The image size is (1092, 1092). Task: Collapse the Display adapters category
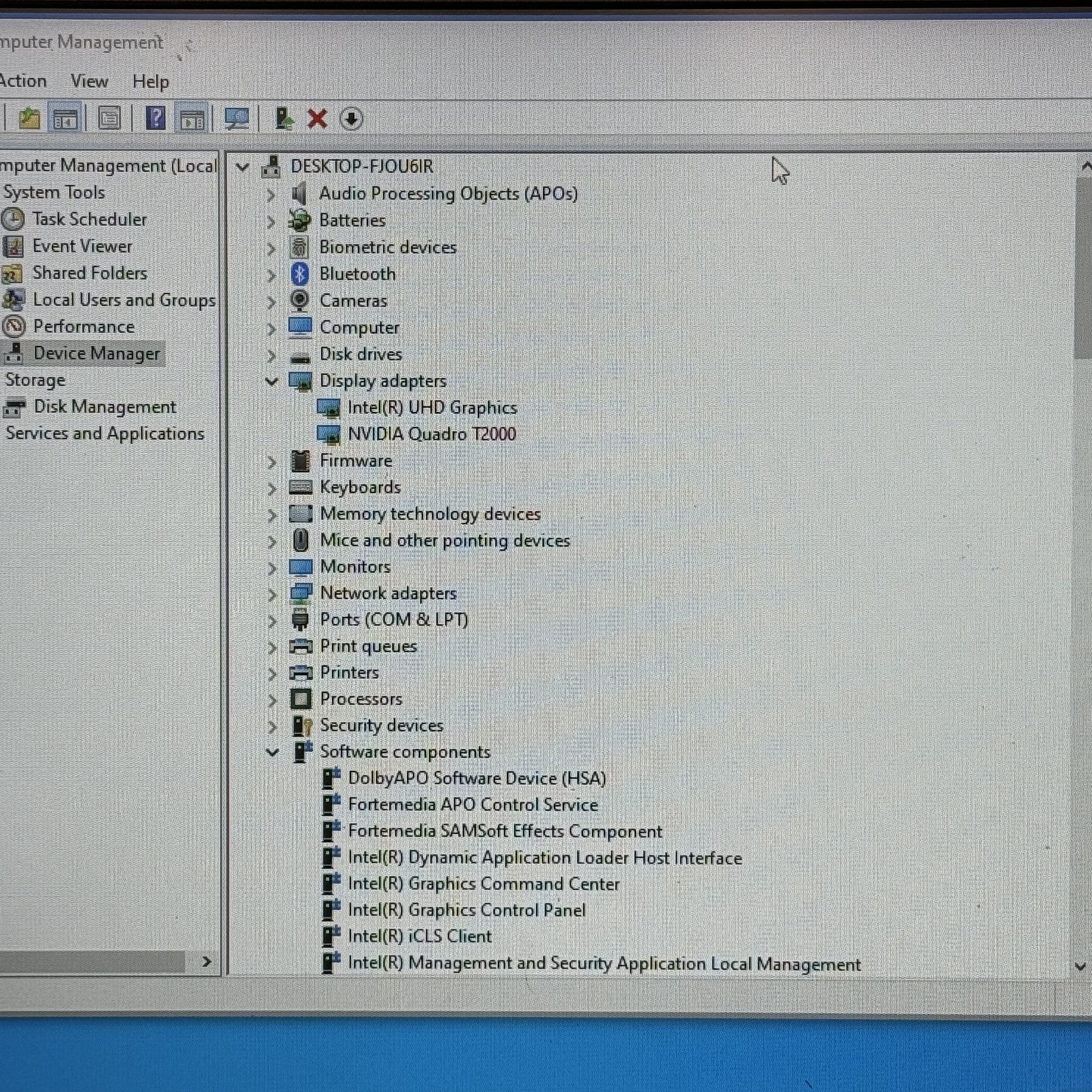tap(272, 381)
